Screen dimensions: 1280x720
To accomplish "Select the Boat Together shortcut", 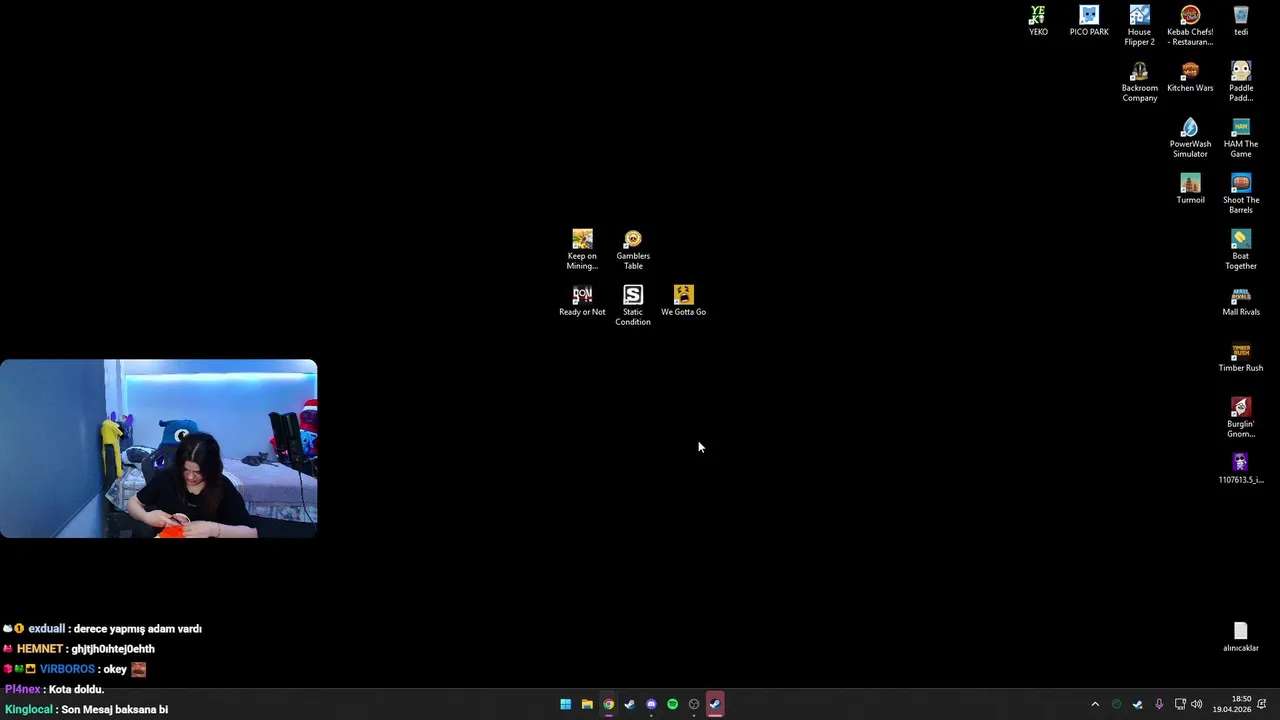I will point(1241,250).
